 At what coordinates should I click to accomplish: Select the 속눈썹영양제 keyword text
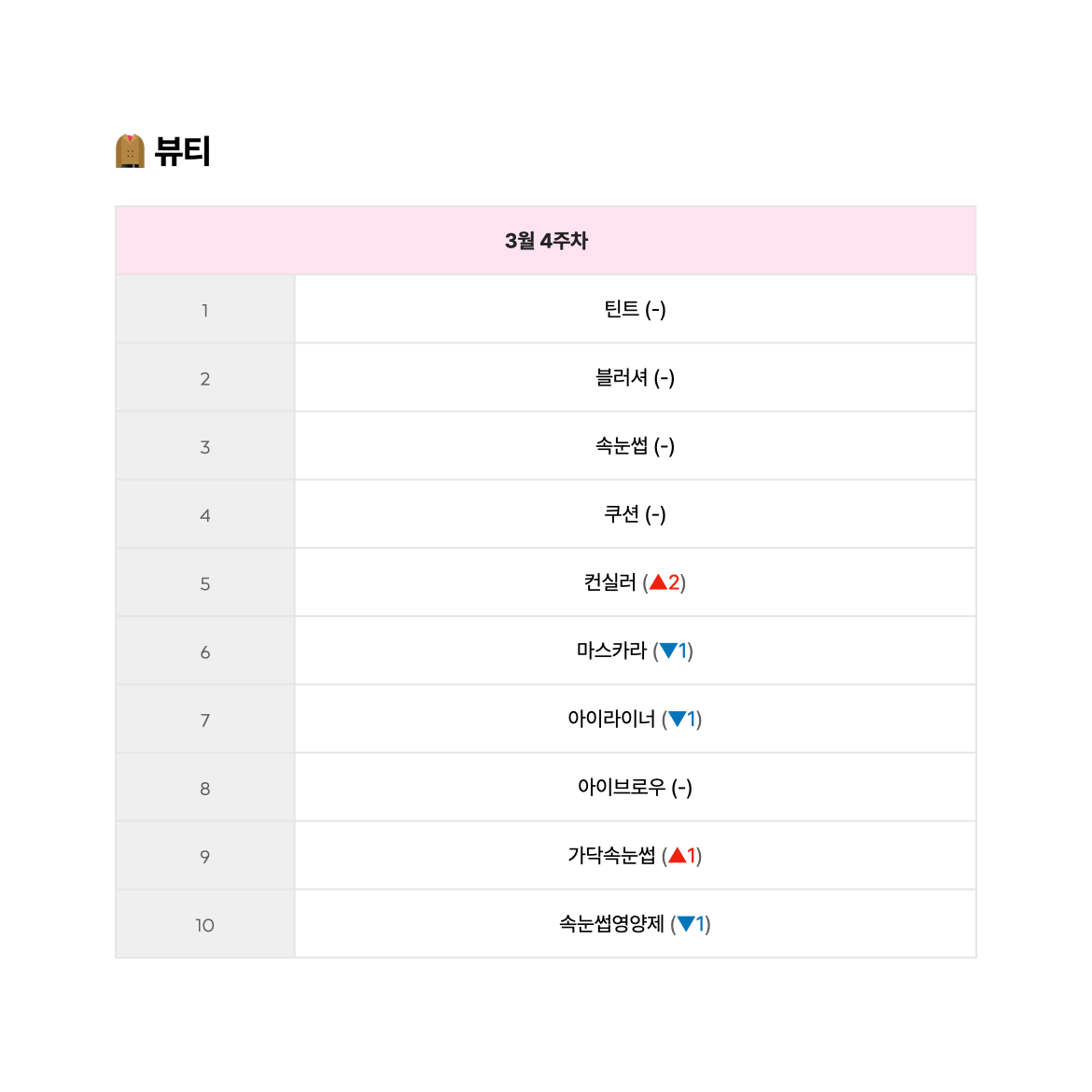[x=611, y=923]
